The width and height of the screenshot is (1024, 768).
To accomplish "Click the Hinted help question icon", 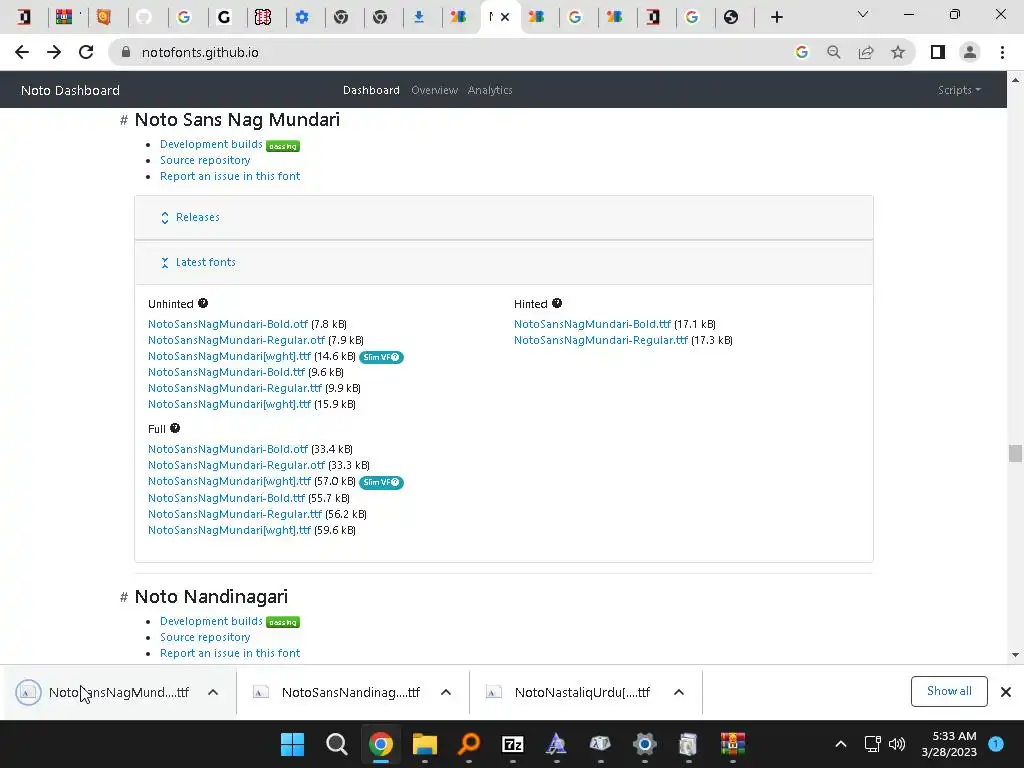I will 557,303.
